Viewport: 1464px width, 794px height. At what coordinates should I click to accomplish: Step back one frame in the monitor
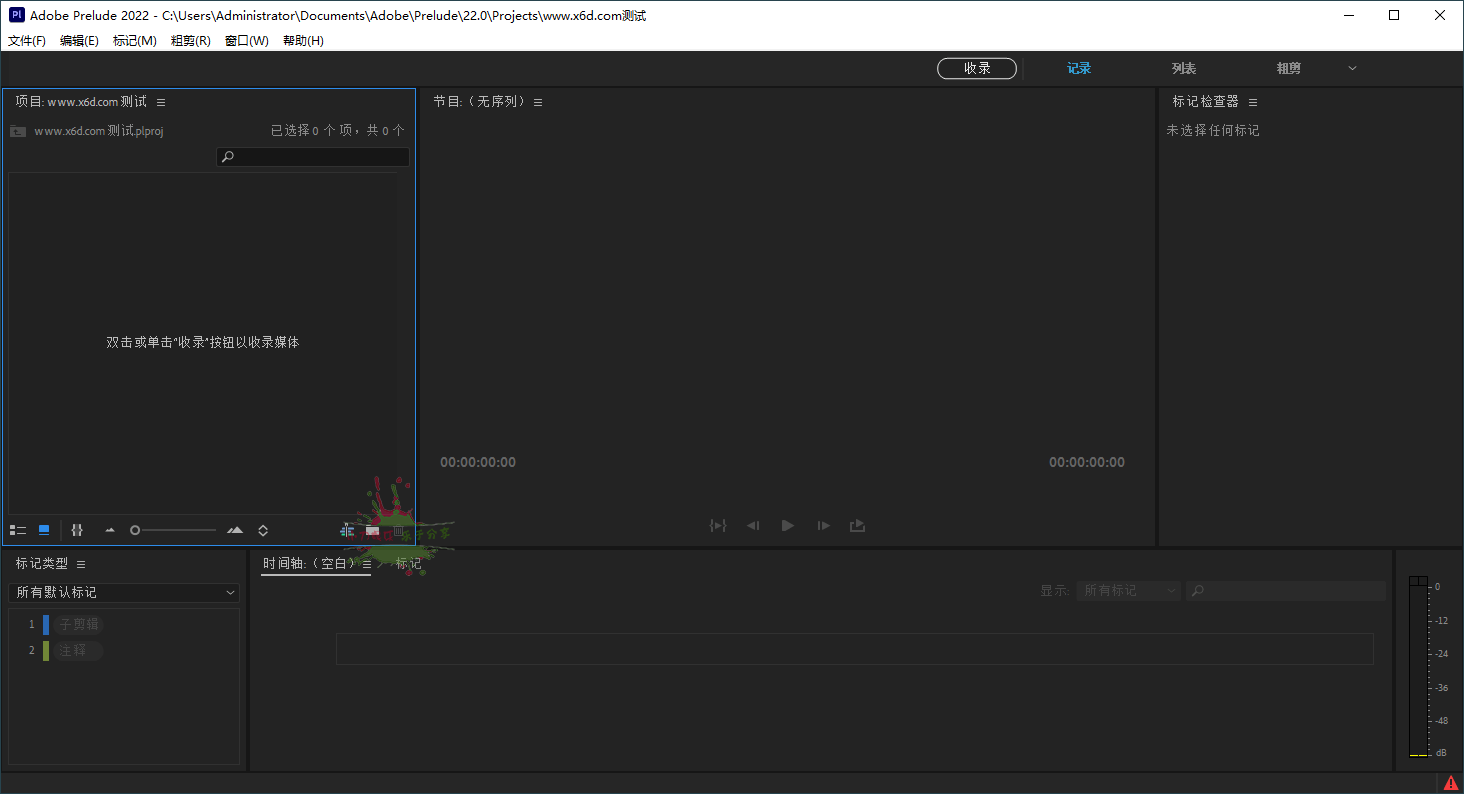(752, 525)
